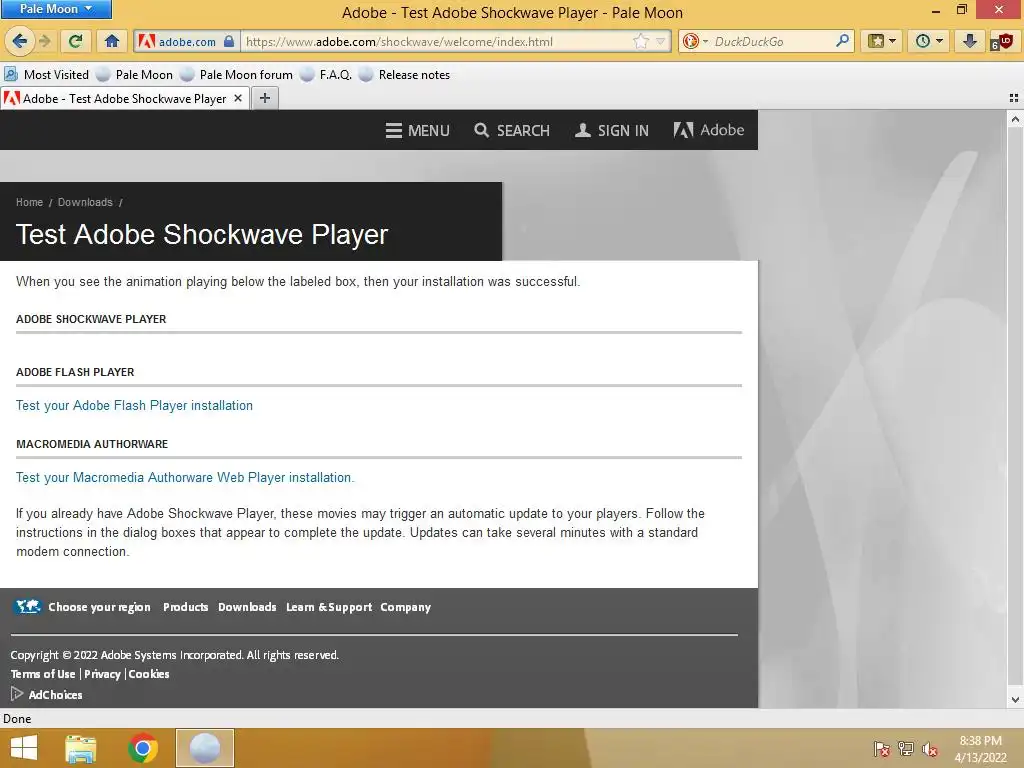Click the ADOBE SHOCKWAVE PLAYER heading text
Image resolution: width=1024 pixels, height=768 pixels.
coord(91,319)
